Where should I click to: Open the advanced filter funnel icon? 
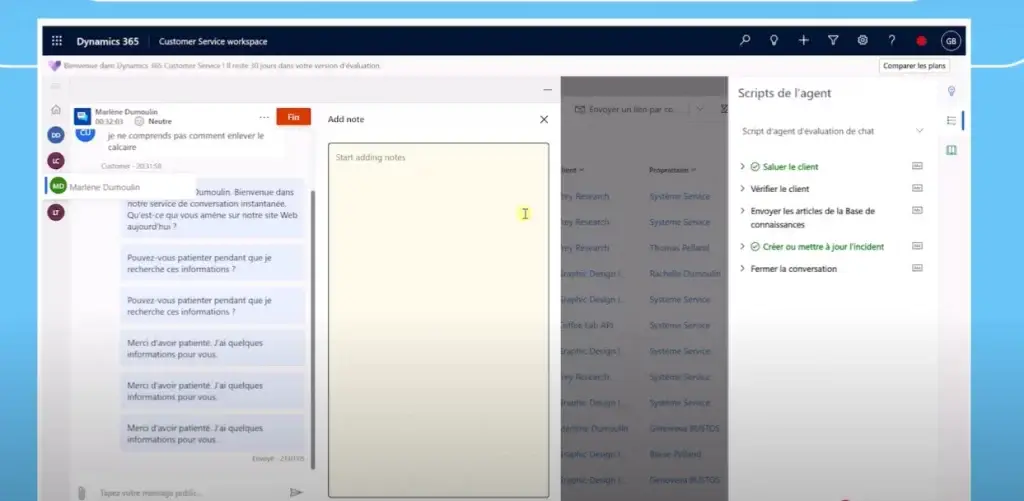[833, 40]
